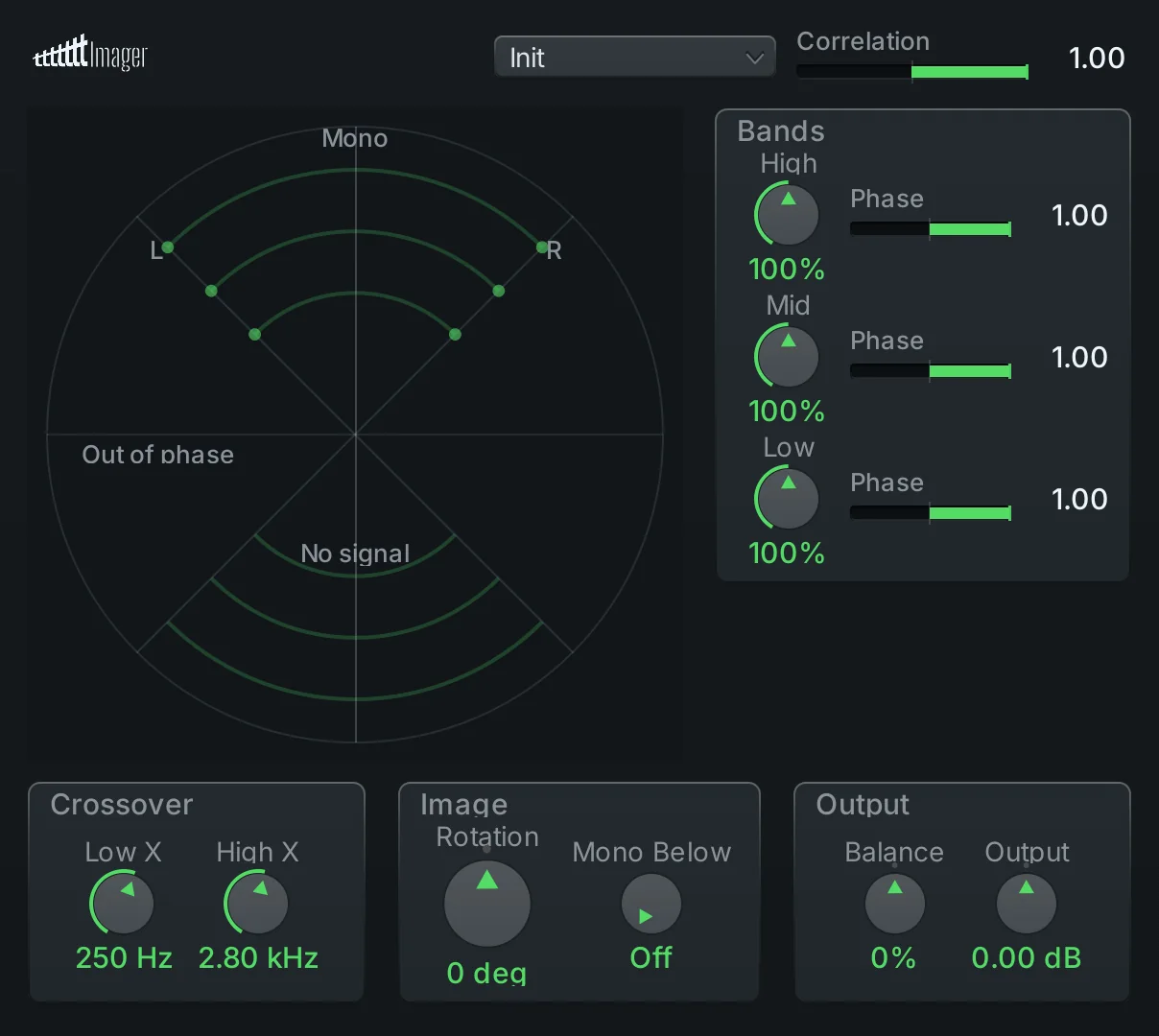The width and height of the screenshot is (1159, 1036).
Task: Click the Rotation knob
Action: [487, 904]
